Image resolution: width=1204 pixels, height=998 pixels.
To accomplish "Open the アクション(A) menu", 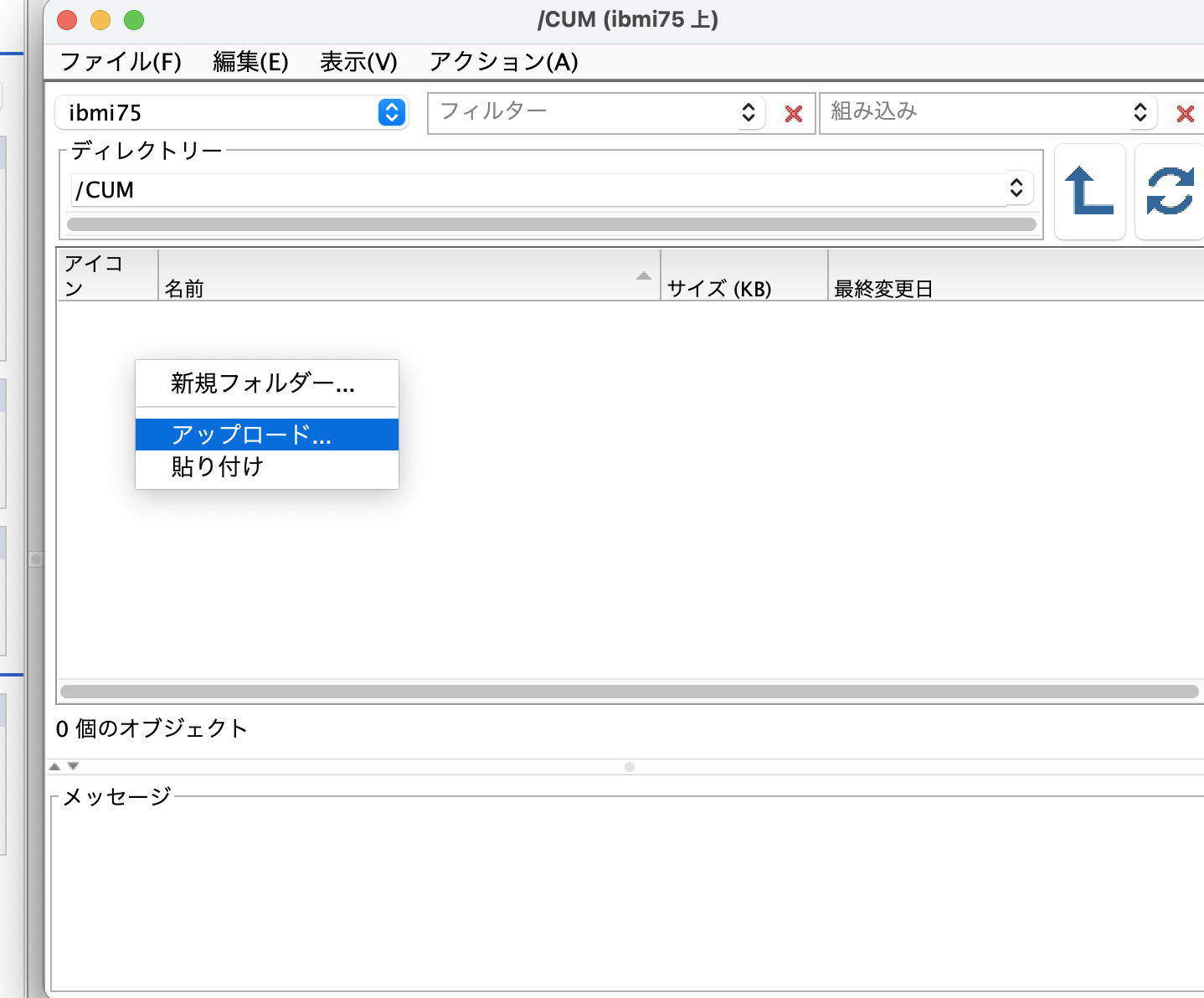I will click(x=503, y=62).
